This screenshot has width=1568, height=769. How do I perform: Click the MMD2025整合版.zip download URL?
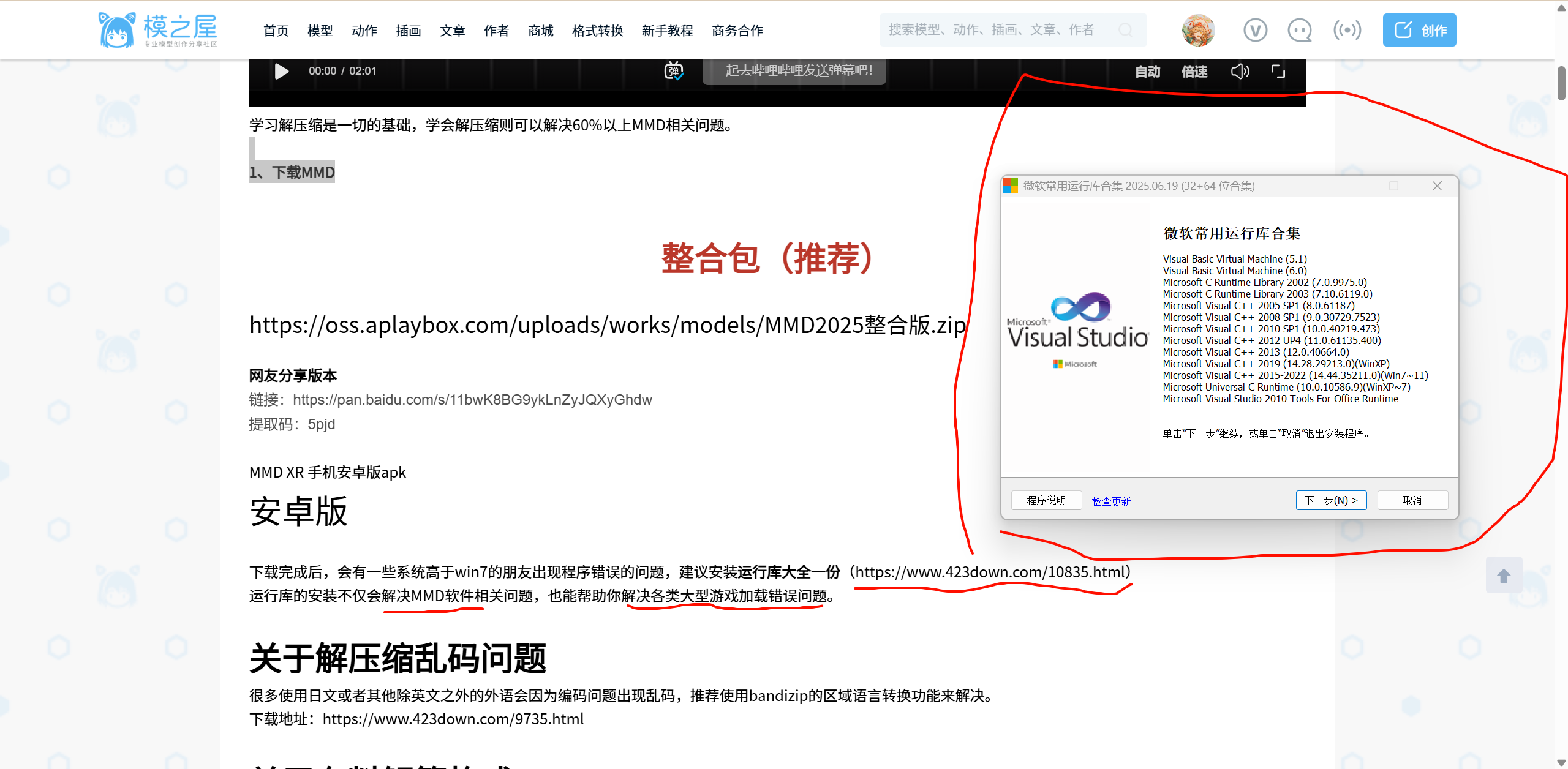tap(608, 325)
